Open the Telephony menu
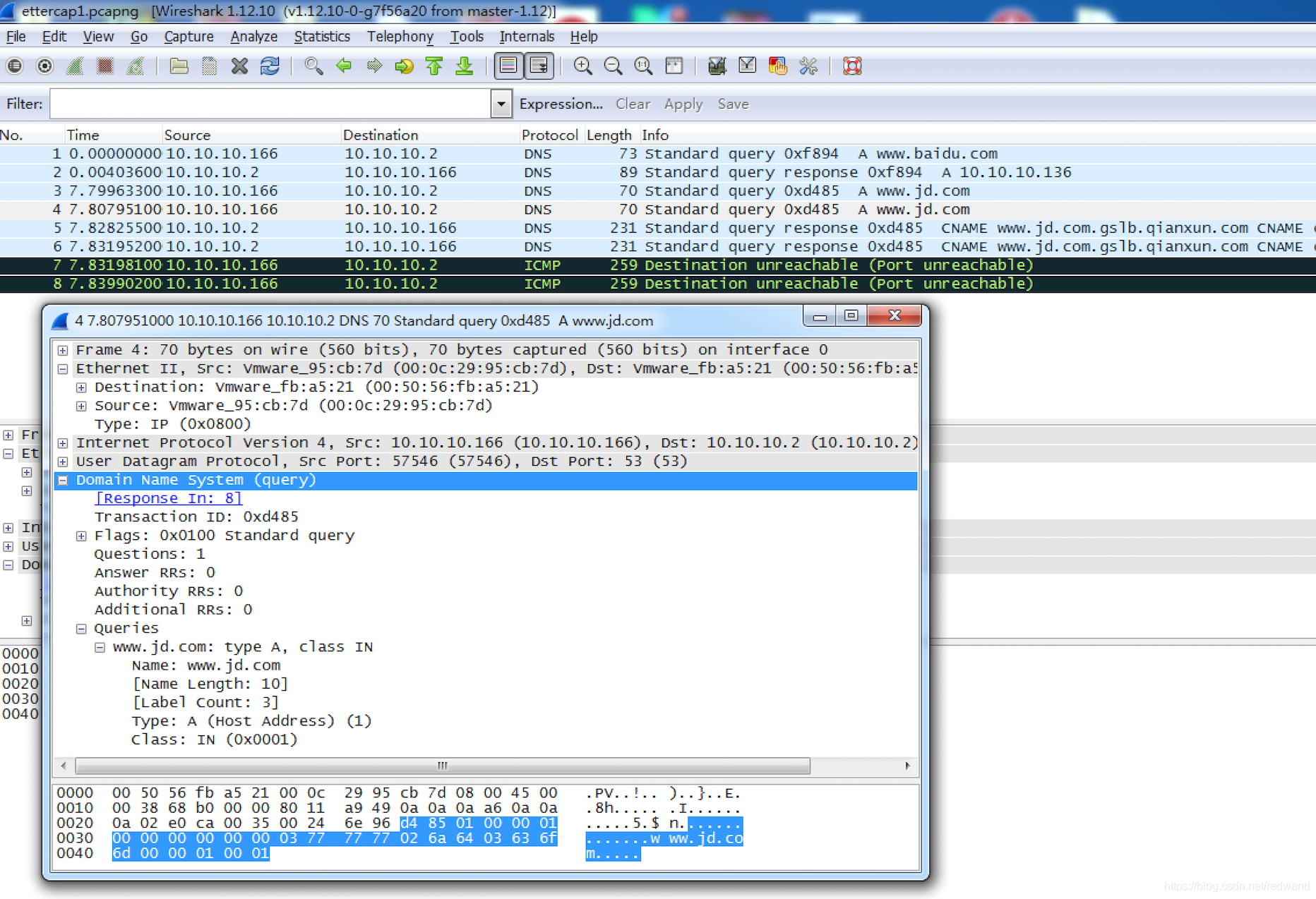1316x899 pixels. point(400,37)
